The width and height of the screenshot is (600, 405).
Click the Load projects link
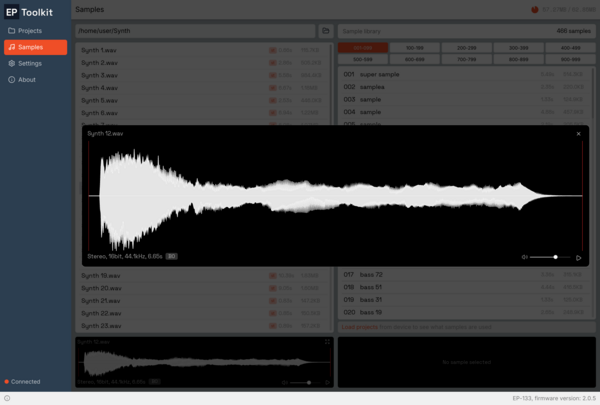pyautogui.click(x=359, y=327)
